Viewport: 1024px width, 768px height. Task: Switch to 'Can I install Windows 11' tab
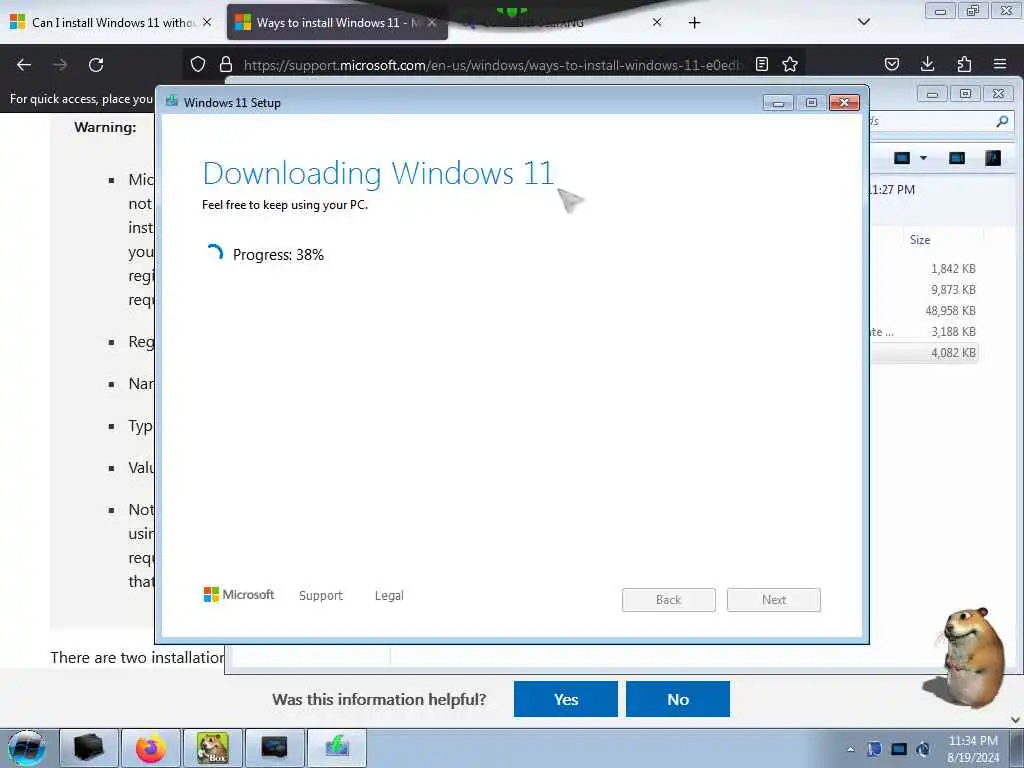111,23
